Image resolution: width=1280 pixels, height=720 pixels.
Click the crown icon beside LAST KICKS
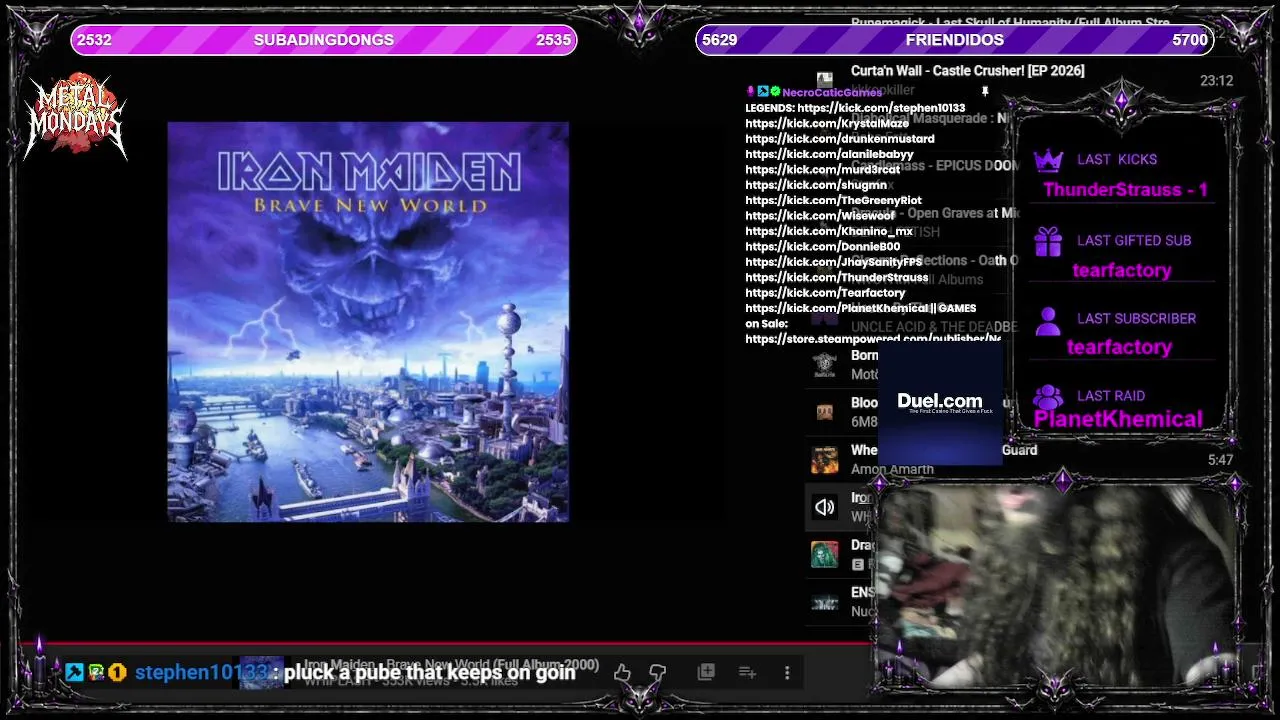(x=1048, y=160)
